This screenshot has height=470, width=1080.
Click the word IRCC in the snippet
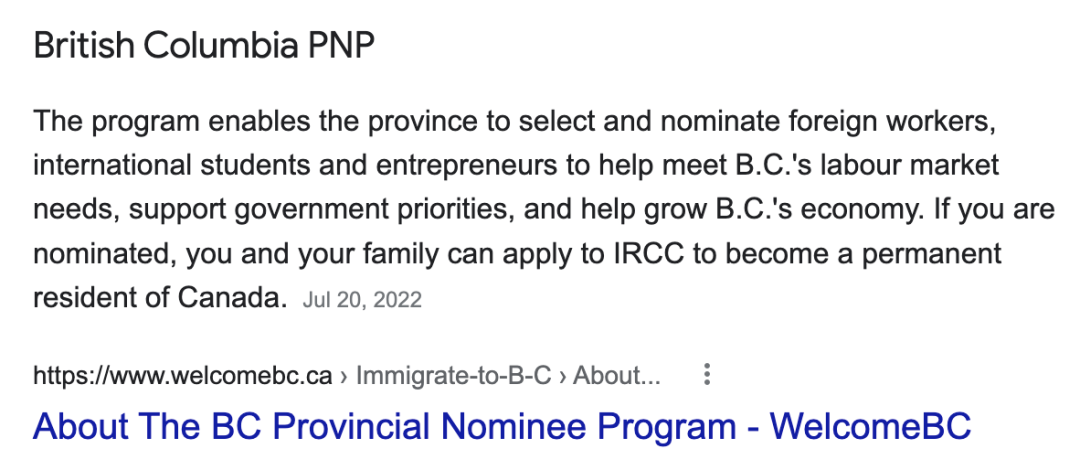(649, 254)
